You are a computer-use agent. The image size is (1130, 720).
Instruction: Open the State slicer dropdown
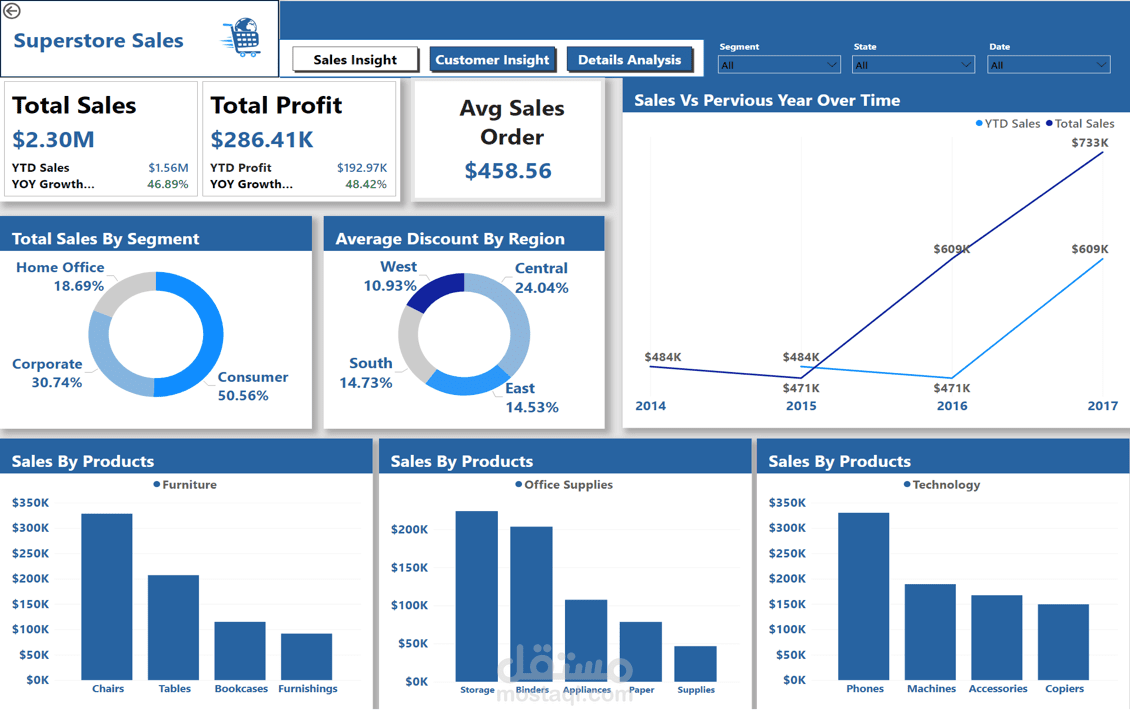pyautogui.click(x=966, y=63)
